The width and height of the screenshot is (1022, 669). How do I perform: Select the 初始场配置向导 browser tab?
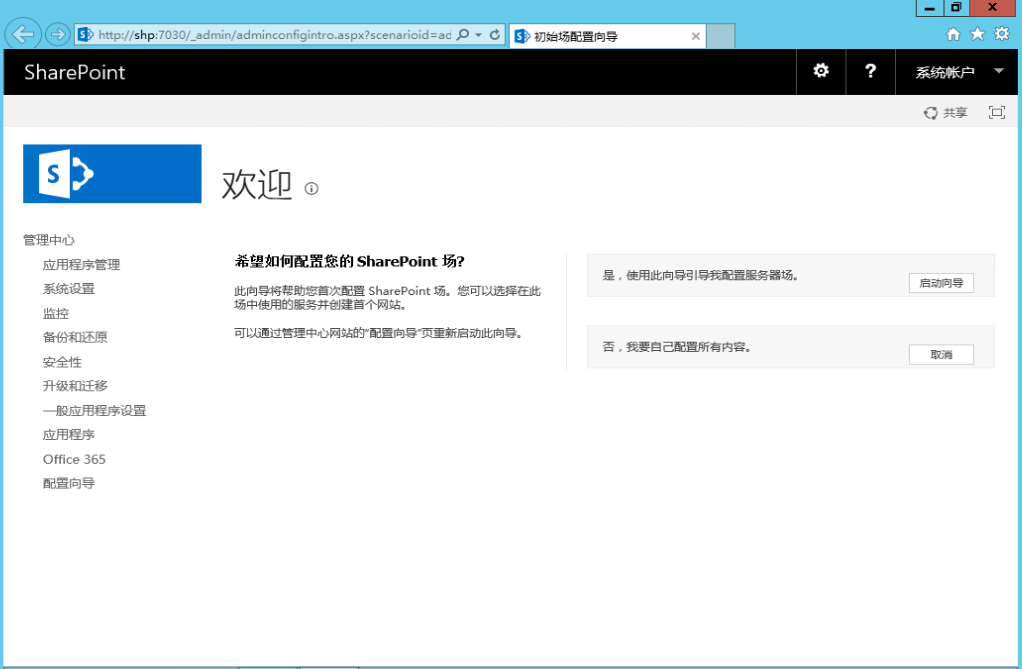[607, 37]
